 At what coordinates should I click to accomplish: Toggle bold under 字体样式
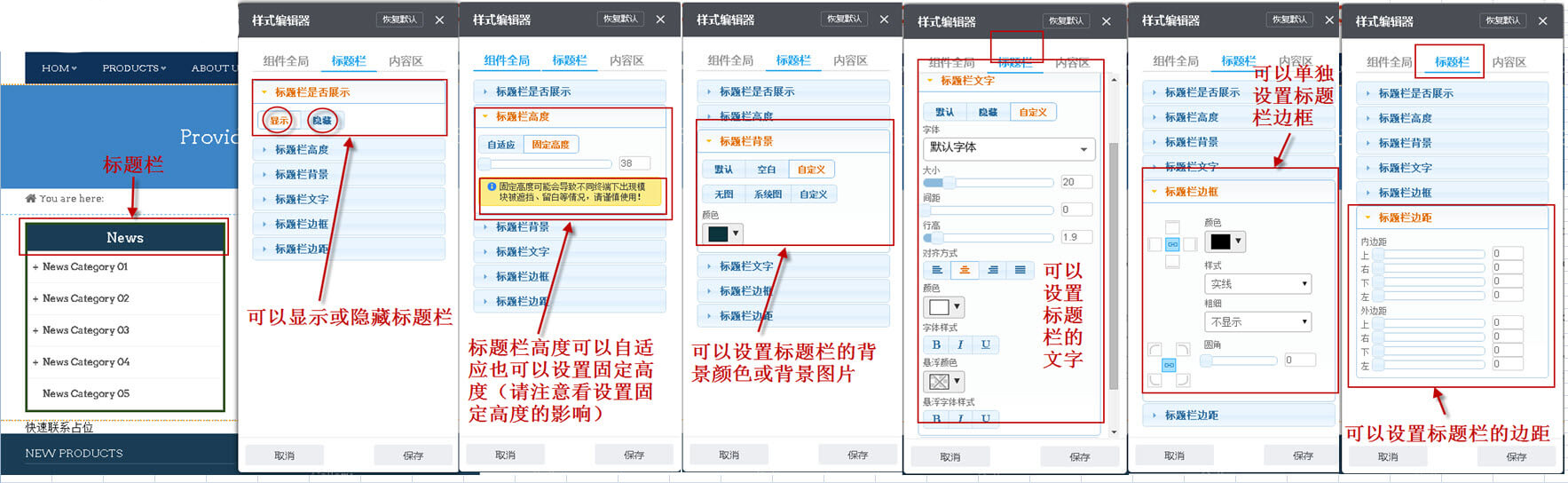[x=935, y=344]
